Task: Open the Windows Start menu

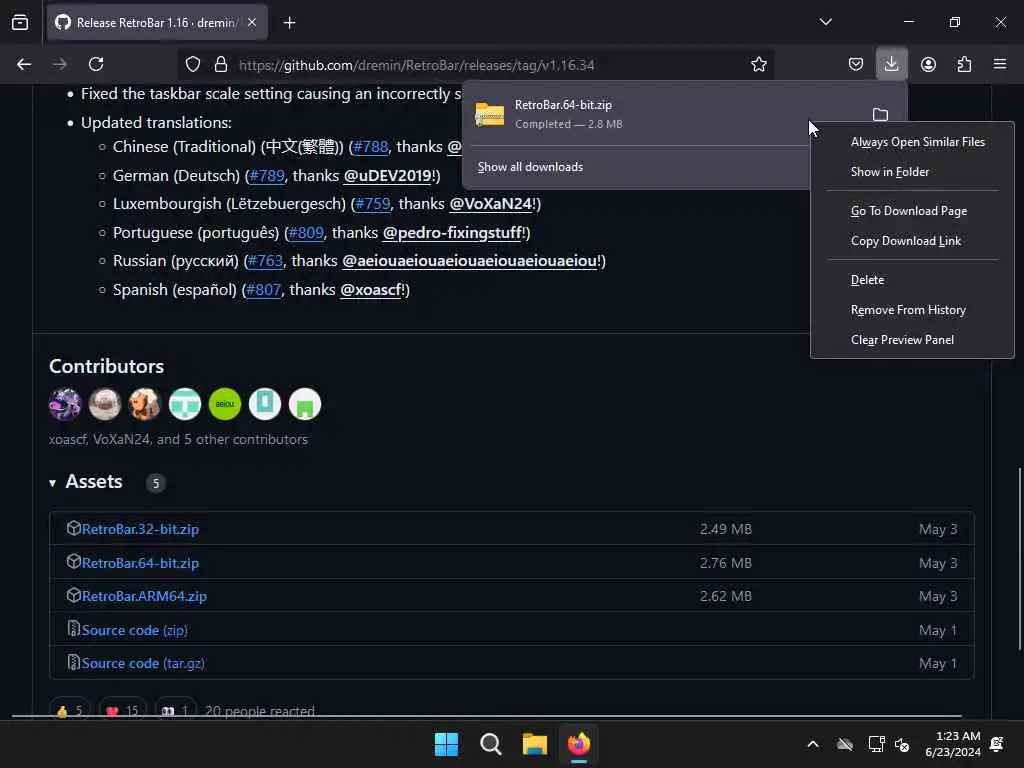Action: click(447, 744)
